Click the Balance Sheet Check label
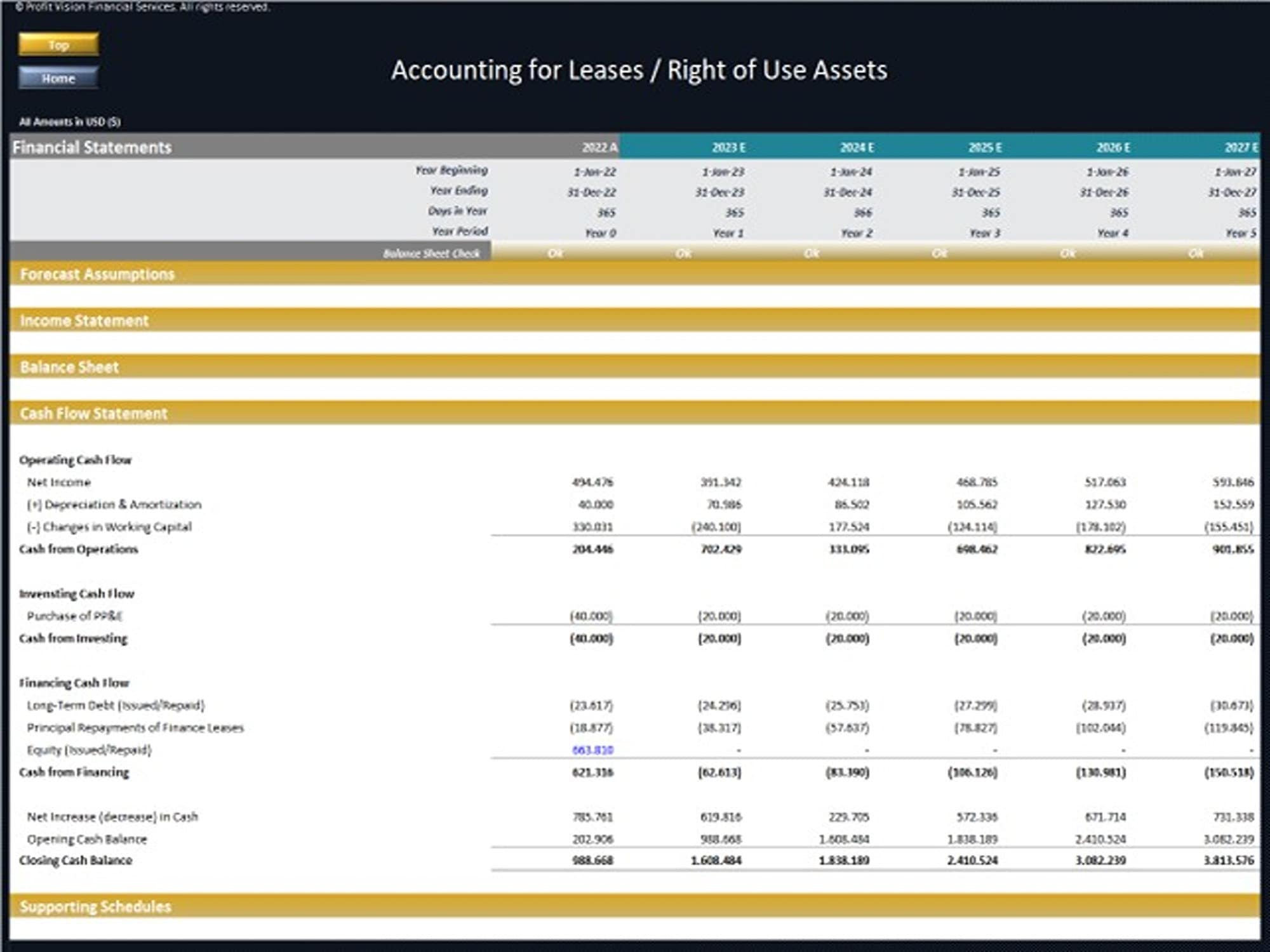This screenshot has height=952, width=1270. pyautogui.click(x=432, y=254)
